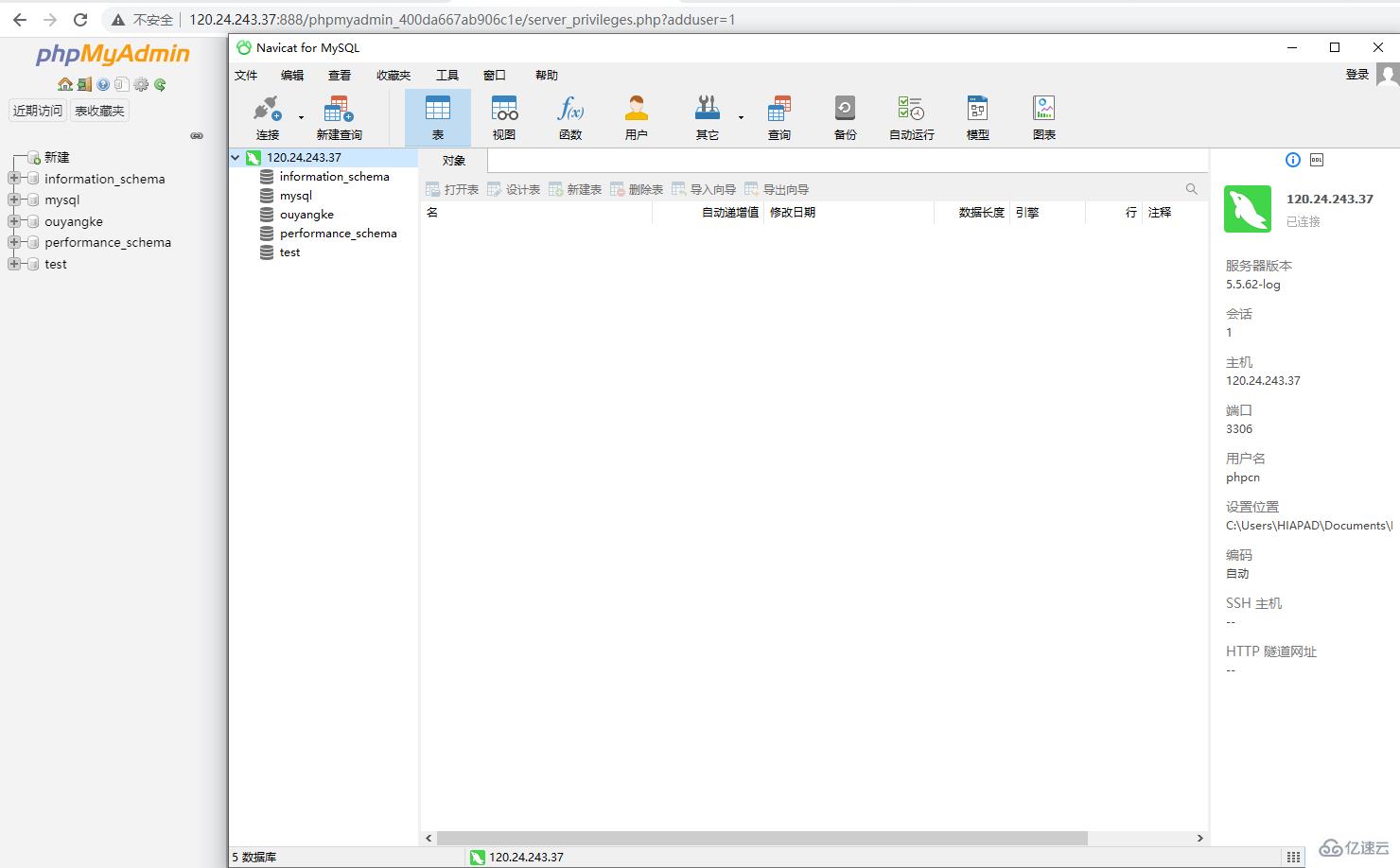Click horizontal scrollbar in object list
The width and height of the screenshot is (1400, 868).
point(761,838)
